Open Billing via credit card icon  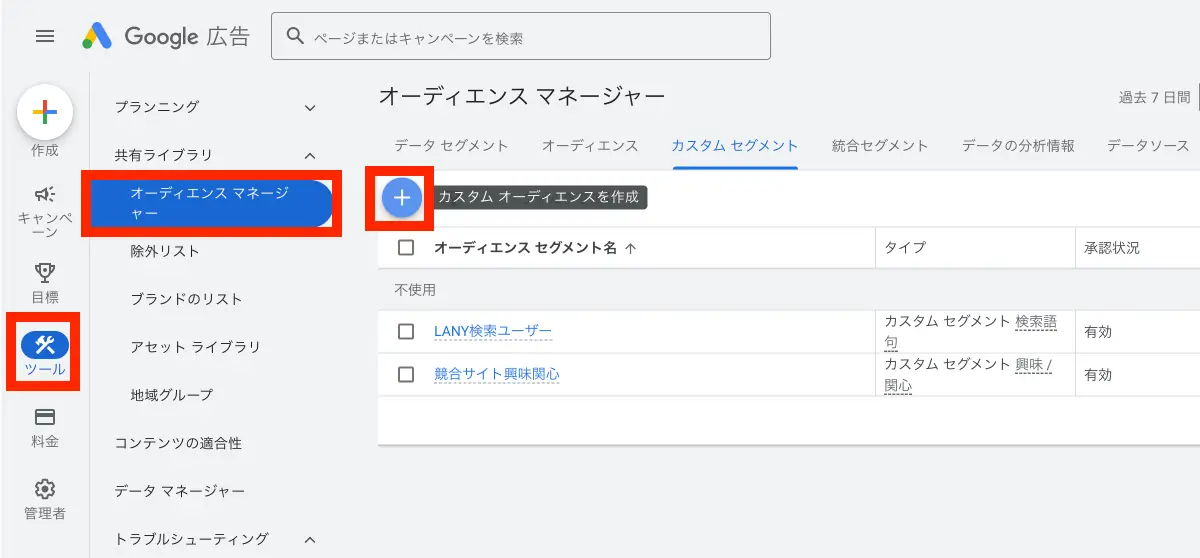pos(45,417)
